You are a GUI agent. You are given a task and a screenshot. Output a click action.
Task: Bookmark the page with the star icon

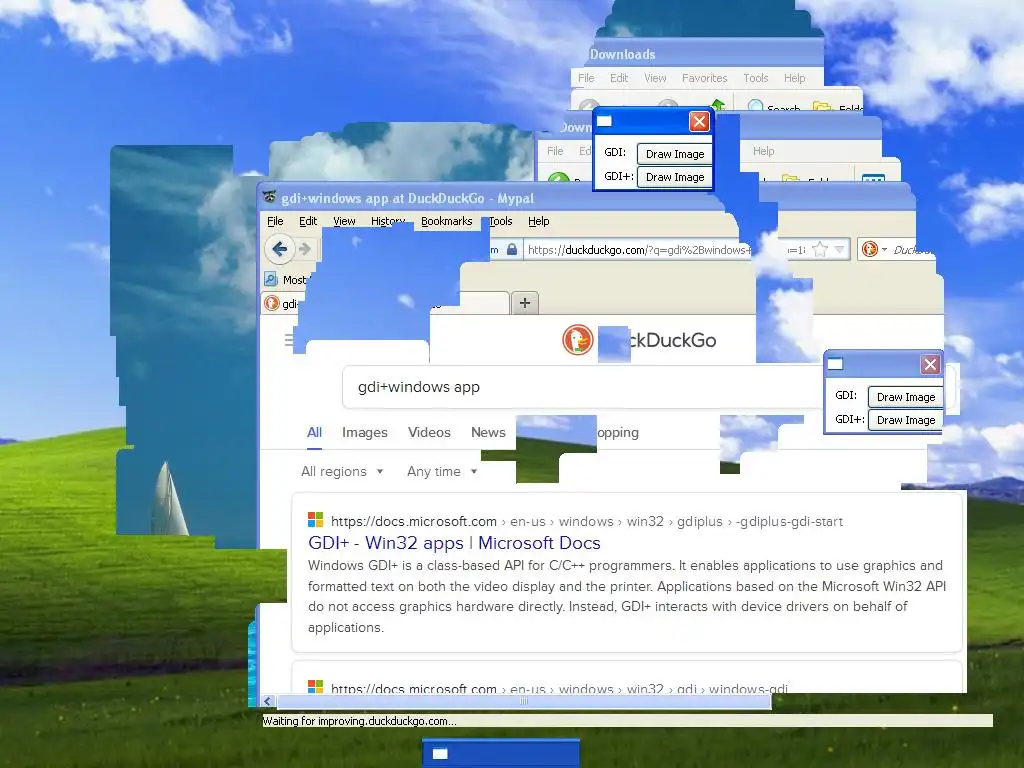point(820,249)
